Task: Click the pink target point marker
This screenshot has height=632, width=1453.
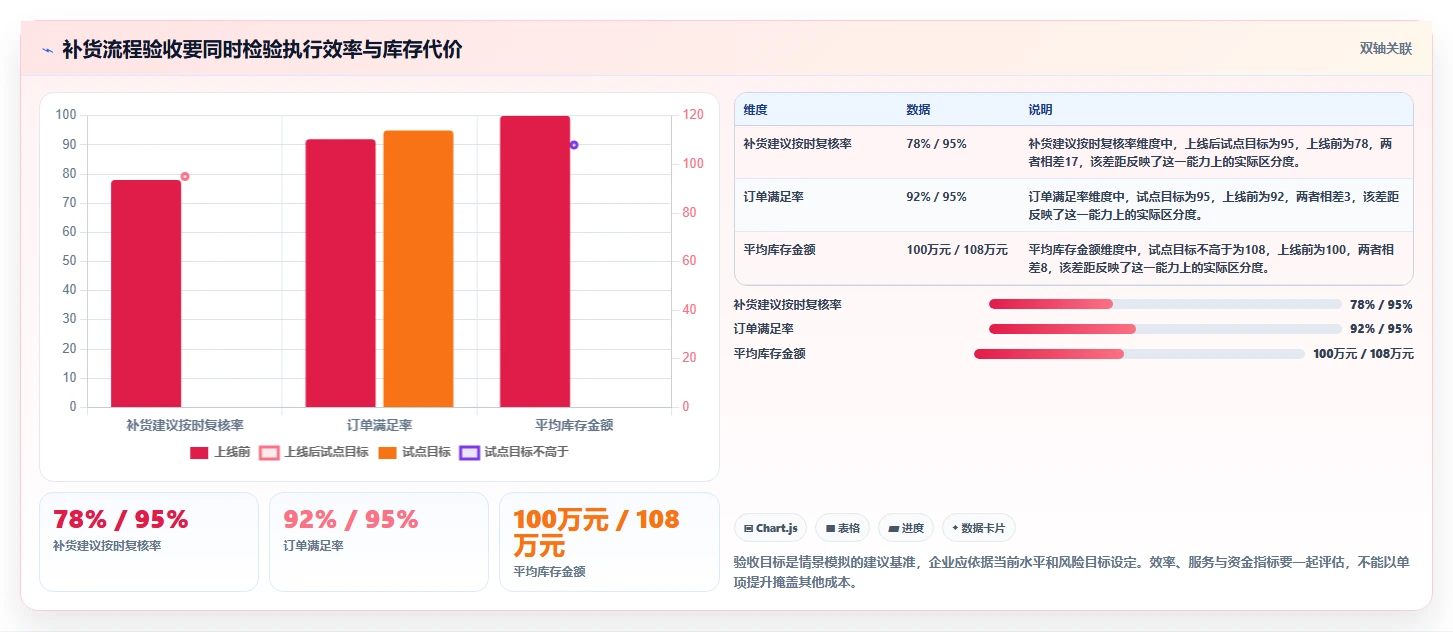Action: (185, 177)
